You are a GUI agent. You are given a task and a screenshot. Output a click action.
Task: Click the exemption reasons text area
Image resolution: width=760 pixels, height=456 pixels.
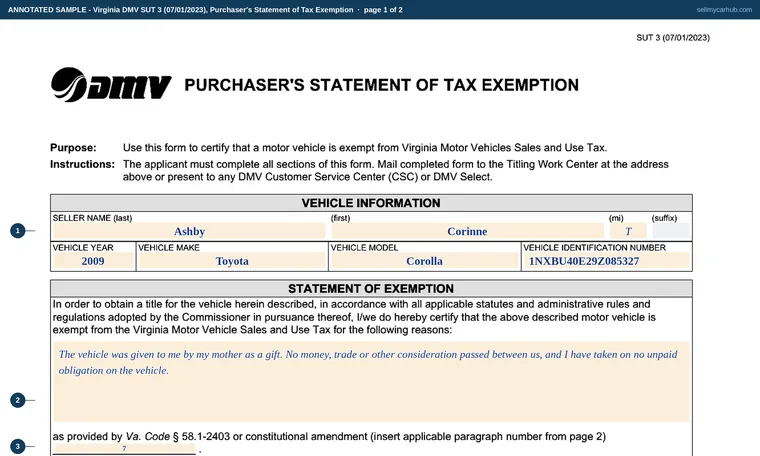pyautogui.click(x=371, y=382)
